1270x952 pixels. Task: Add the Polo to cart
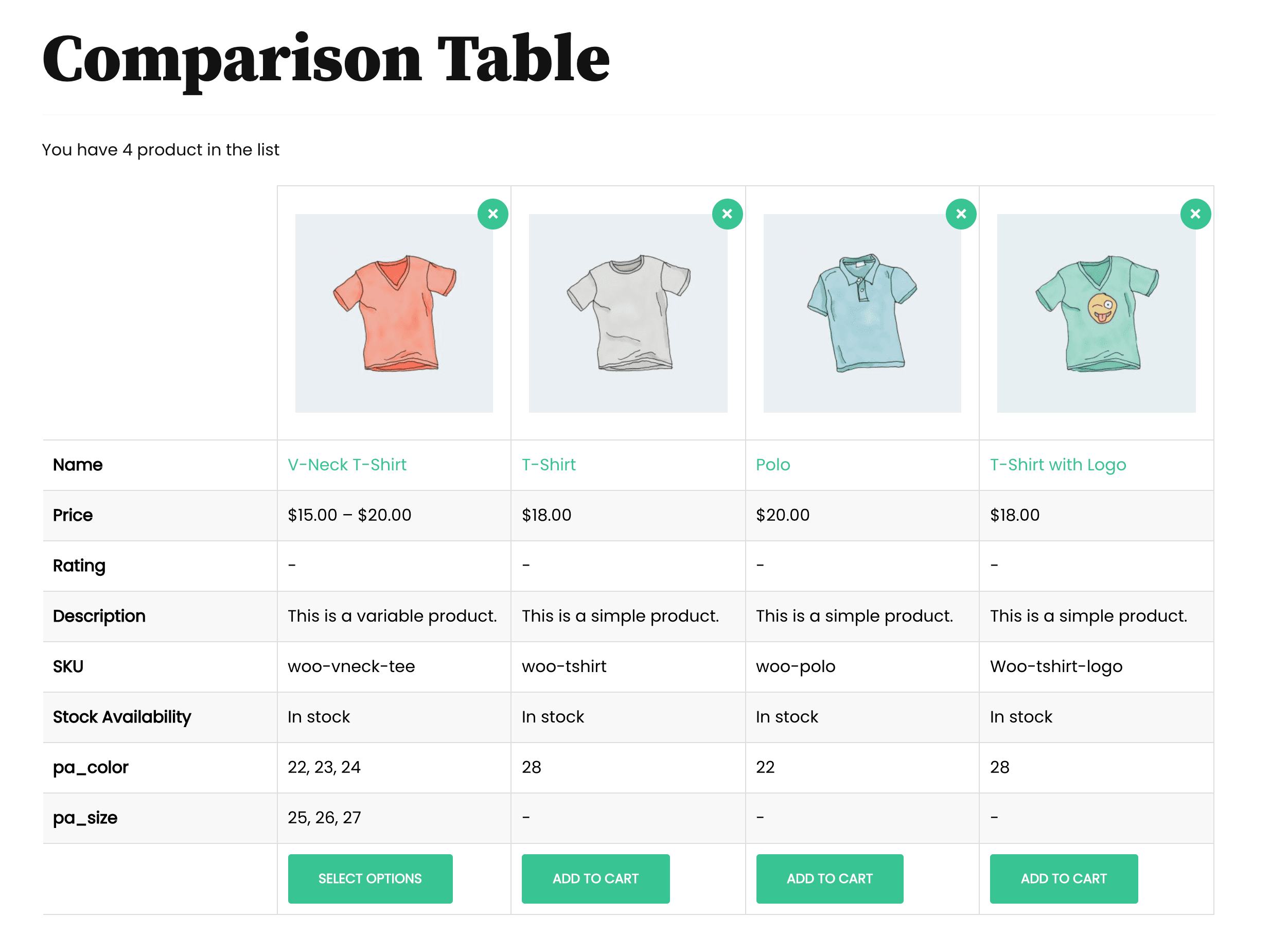829,878
